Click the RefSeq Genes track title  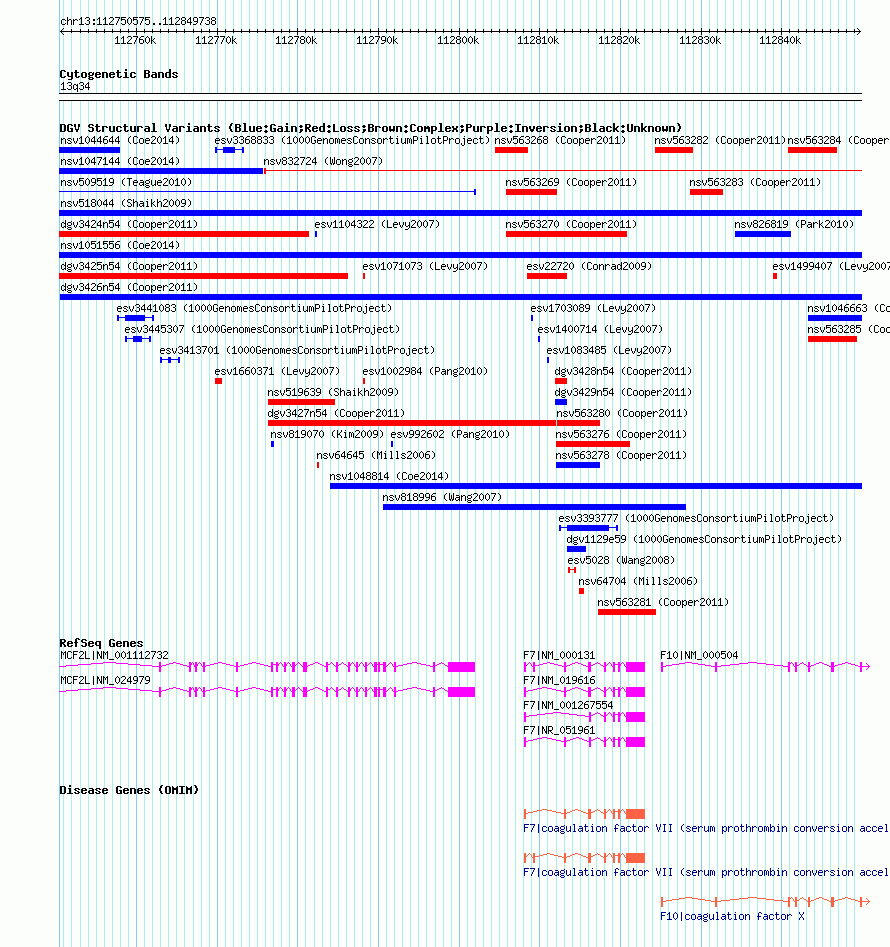[101, 643]
